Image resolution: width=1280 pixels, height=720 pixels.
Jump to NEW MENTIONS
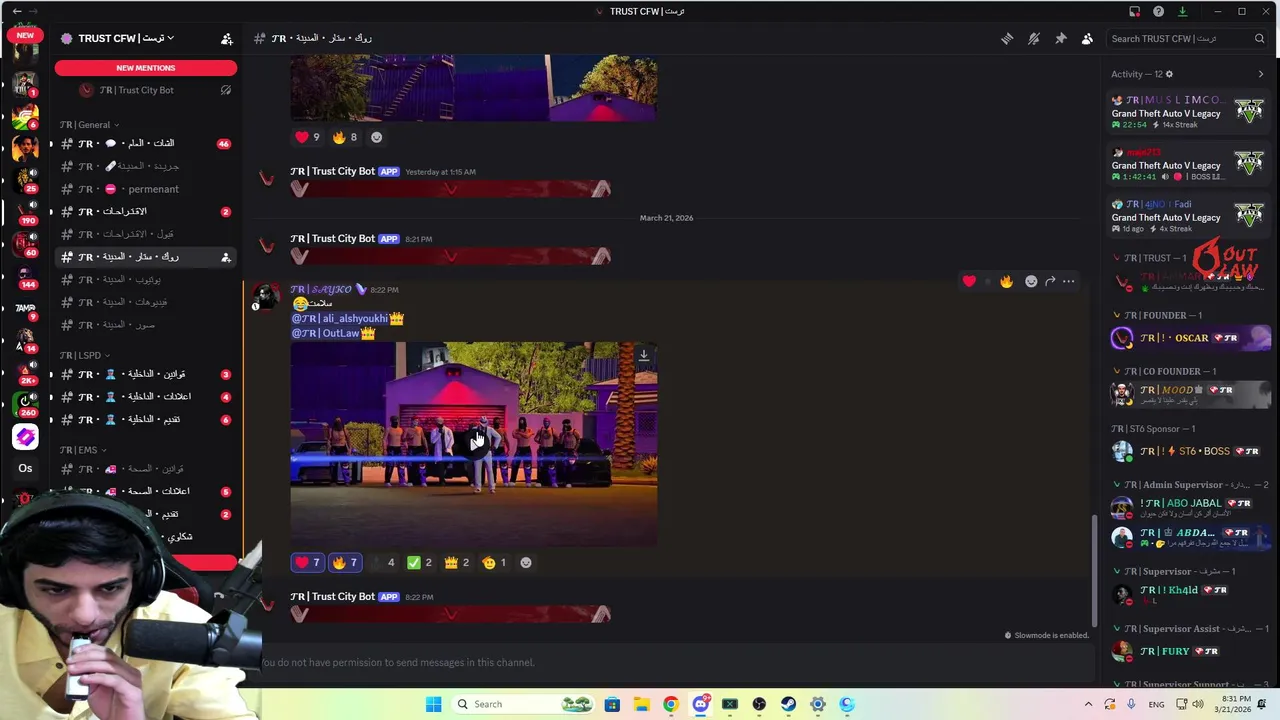coord(146,68)
